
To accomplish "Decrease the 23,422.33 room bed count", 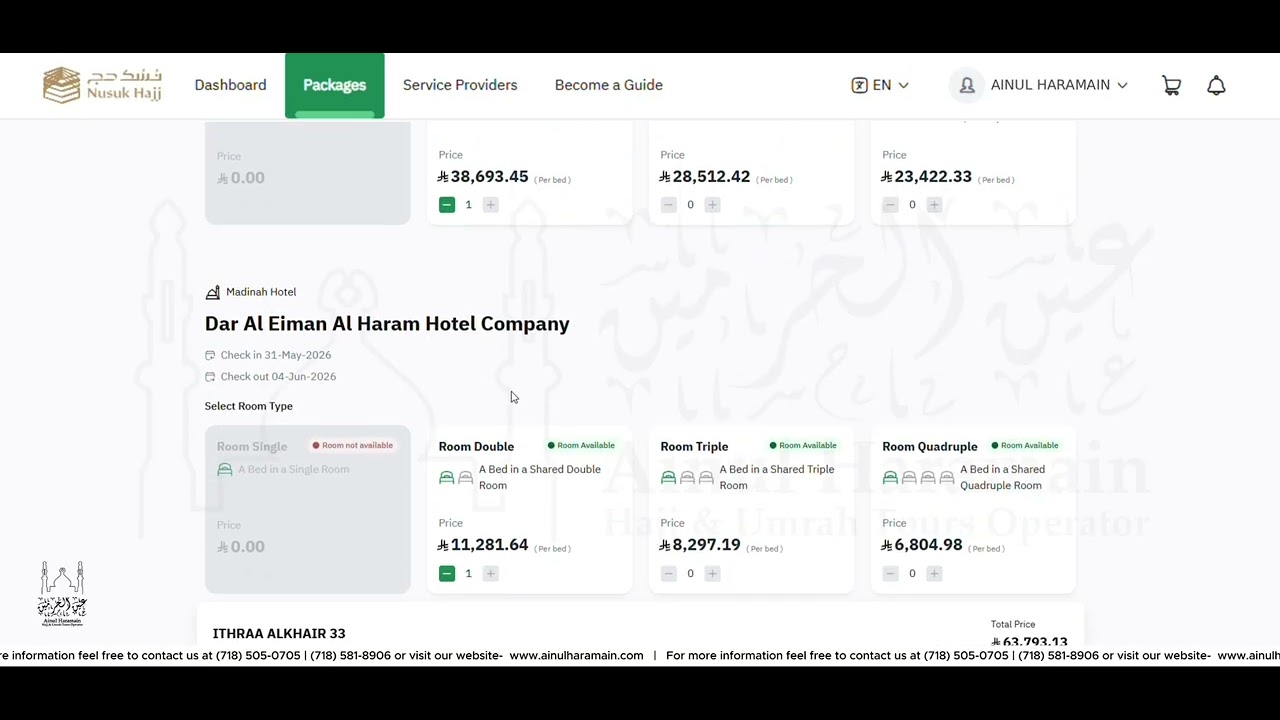I will pos(891,204).
